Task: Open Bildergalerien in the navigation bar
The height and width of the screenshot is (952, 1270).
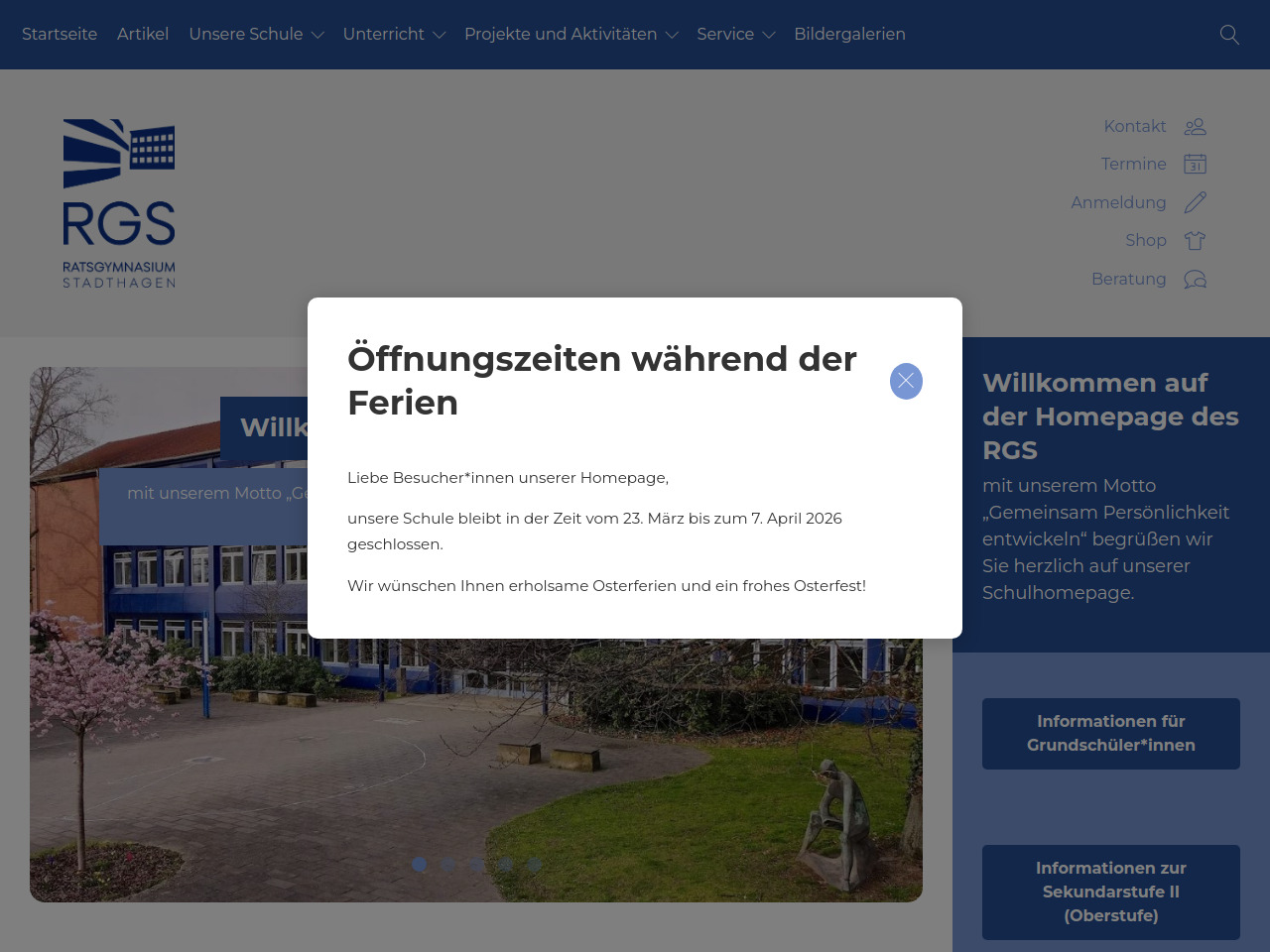Action: [x=849, y=35]
